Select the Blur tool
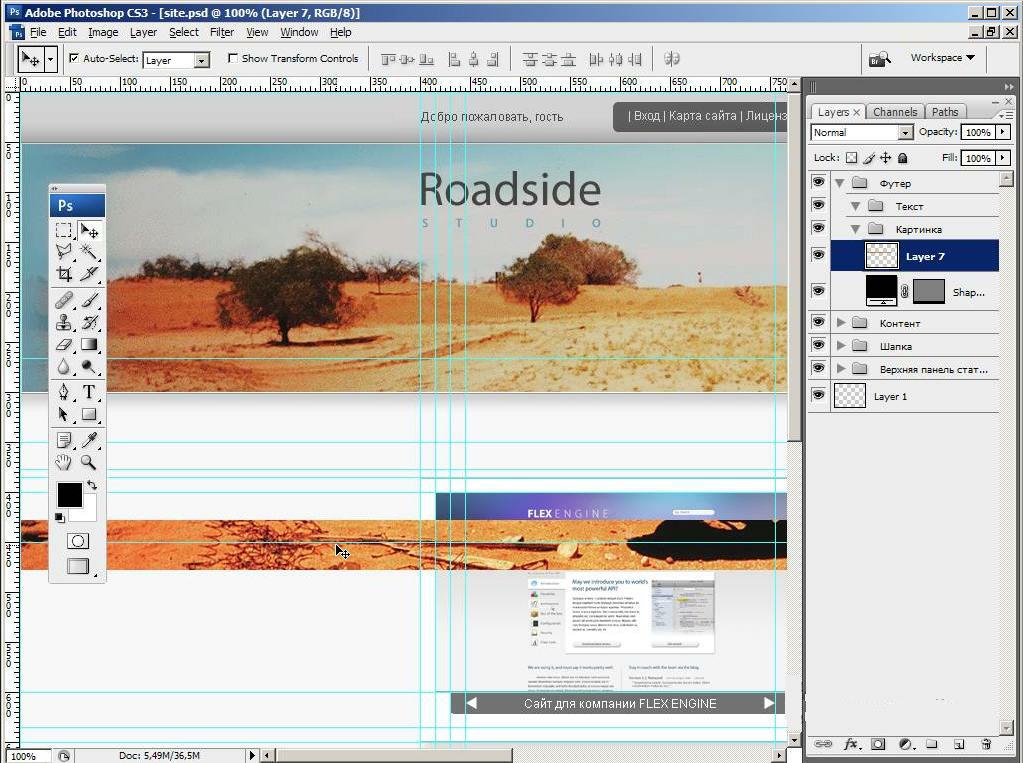The width and height of the screenshot is (1023, 763). tap(64, 366)
